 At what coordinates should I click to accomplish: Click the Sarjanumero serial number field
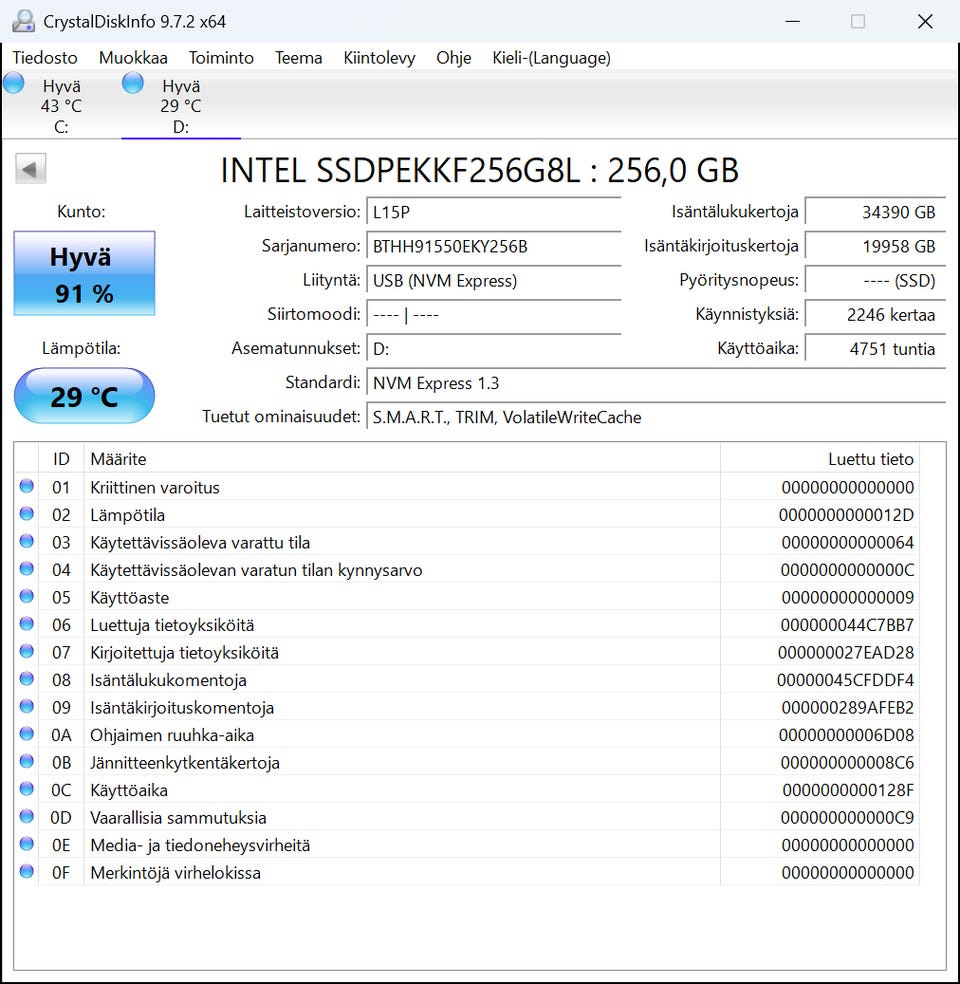(x=493, y=246)
